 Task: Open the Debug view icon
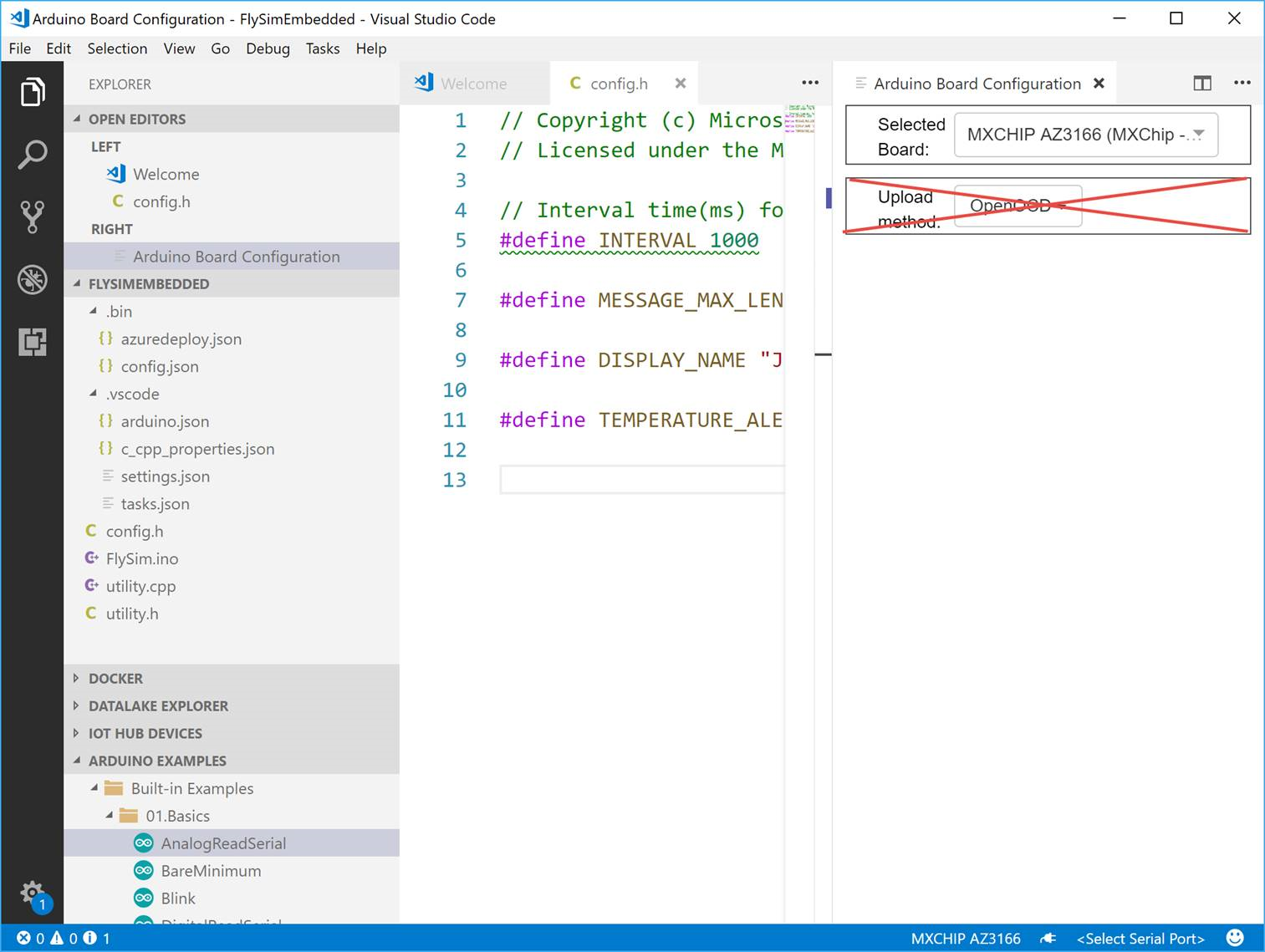pos(32,279)
